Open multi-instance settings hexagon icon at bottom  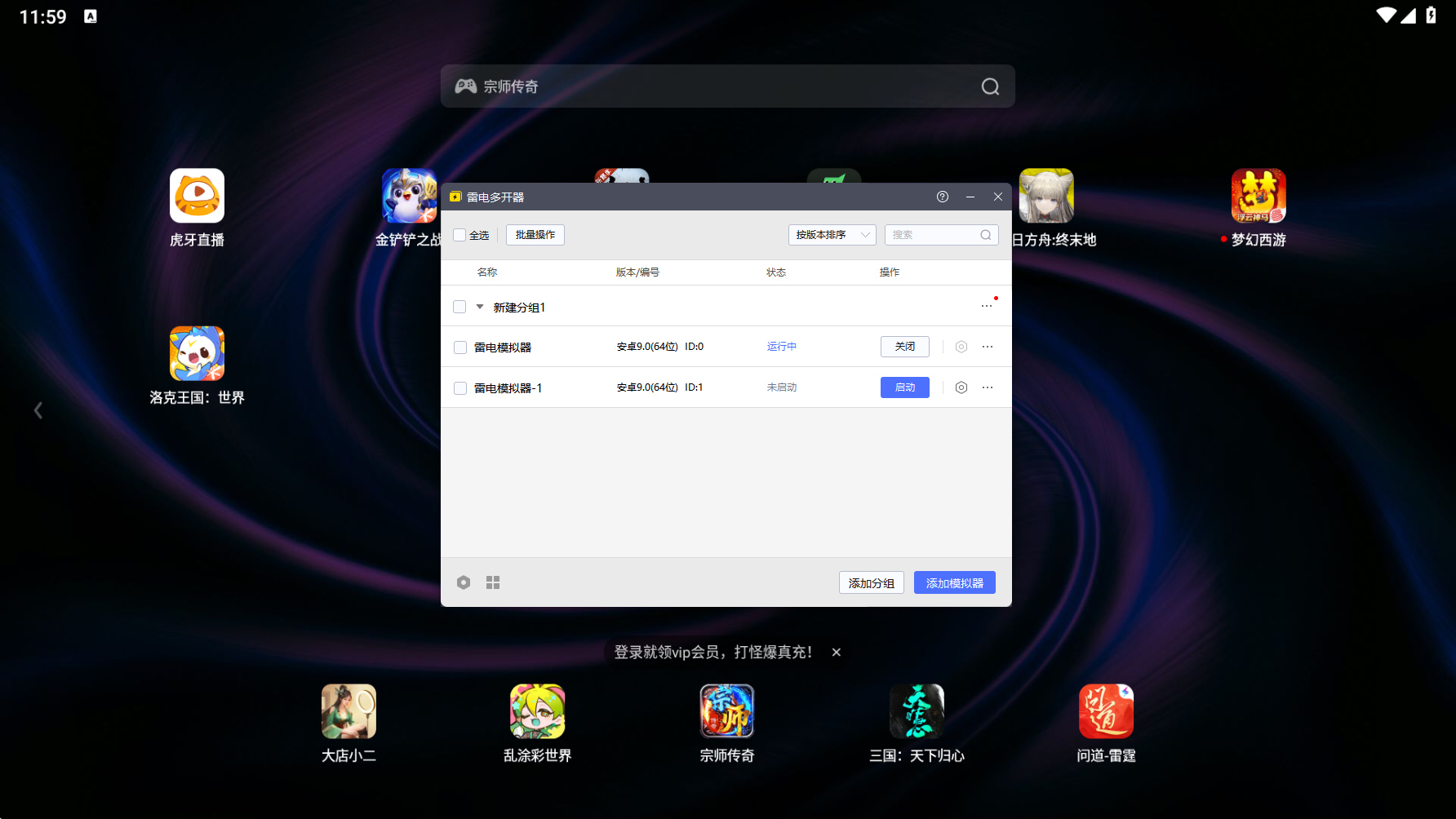click(x=464, y=582)
